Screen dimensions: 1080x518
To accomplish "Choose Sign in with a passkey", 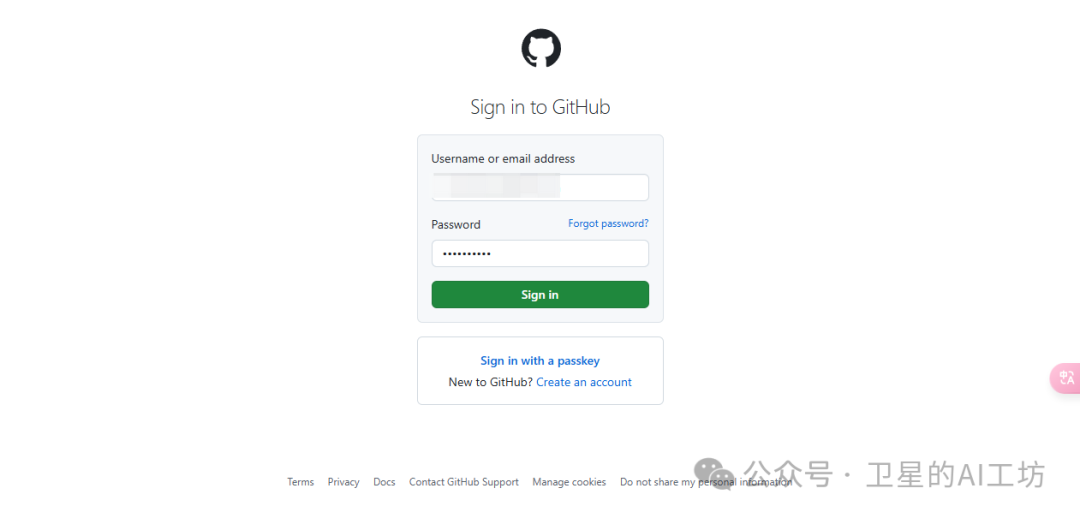I will click(540, 361).
